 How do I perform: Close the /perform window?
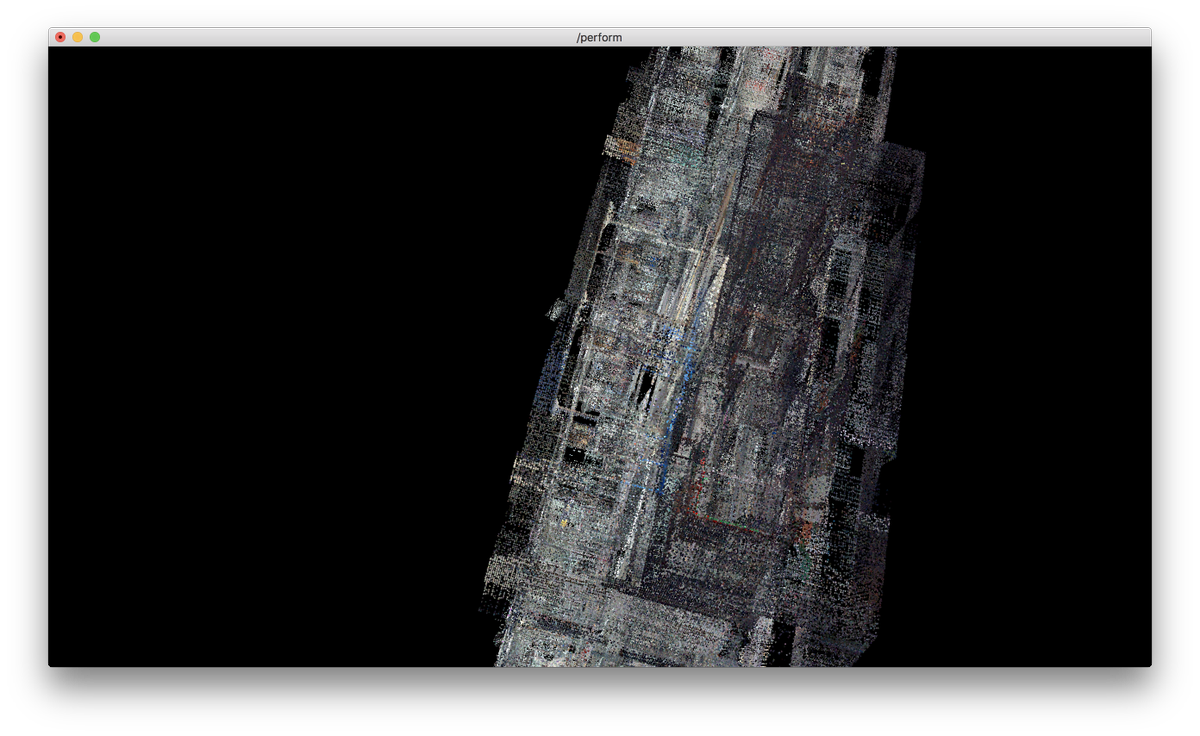point(60,37)
